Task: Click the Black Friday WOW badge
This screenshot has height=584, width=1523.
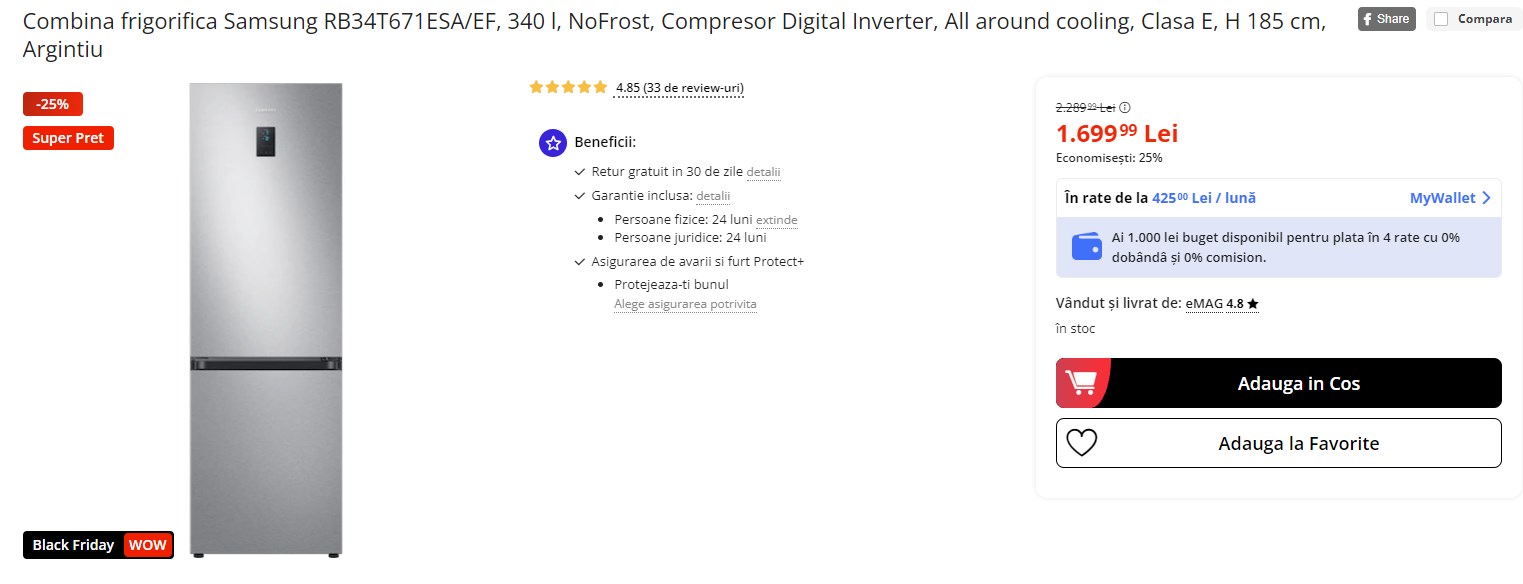Action: (x=98, y=545)
